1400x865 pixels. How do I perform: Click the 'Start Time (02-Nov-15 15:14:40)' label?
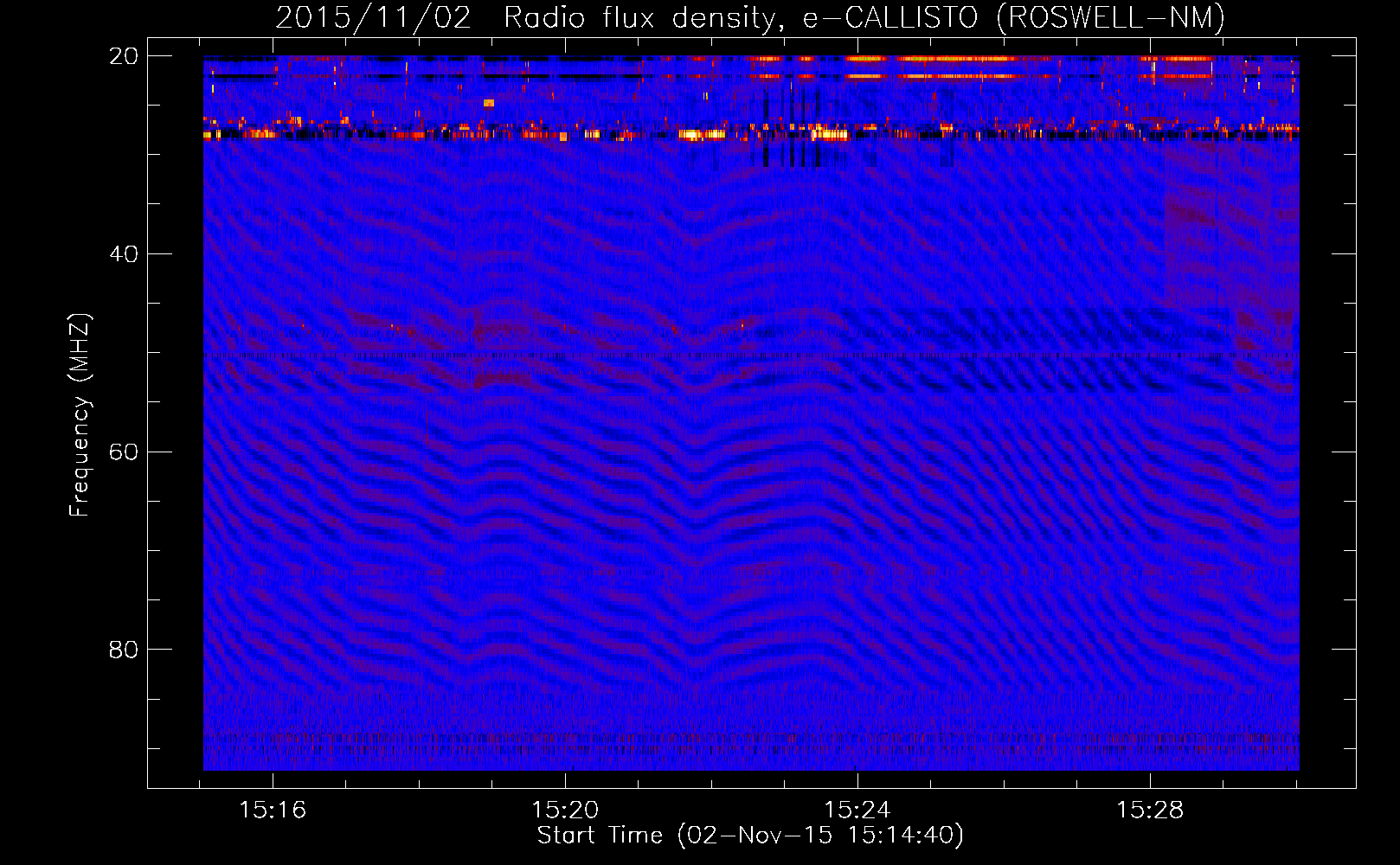(750, 836)
